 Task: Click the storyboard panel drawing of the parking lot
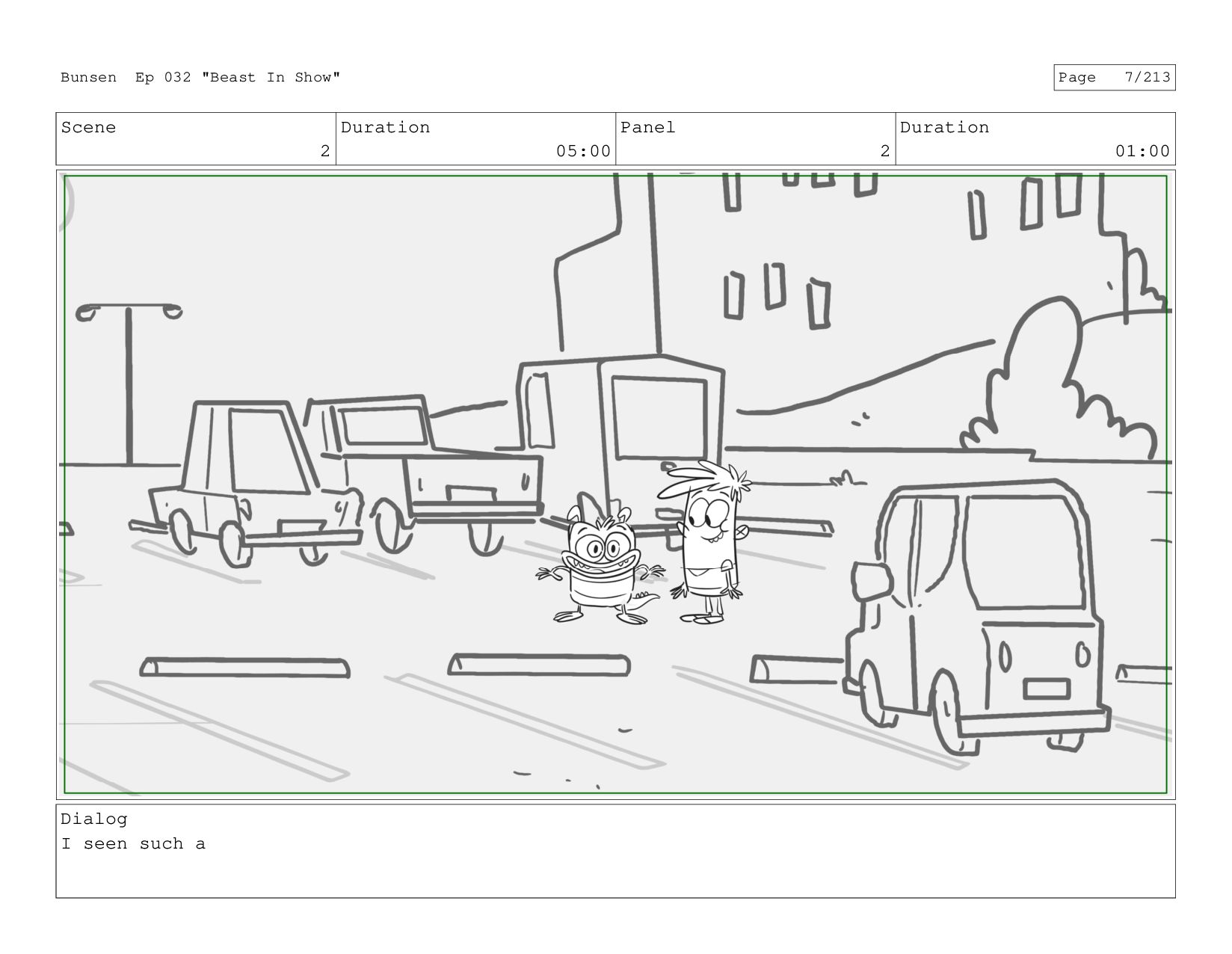(615, 484)
